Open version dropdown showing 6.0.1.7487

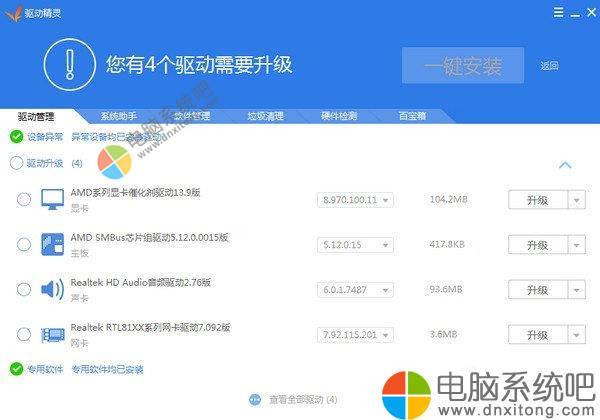(355, 290)
